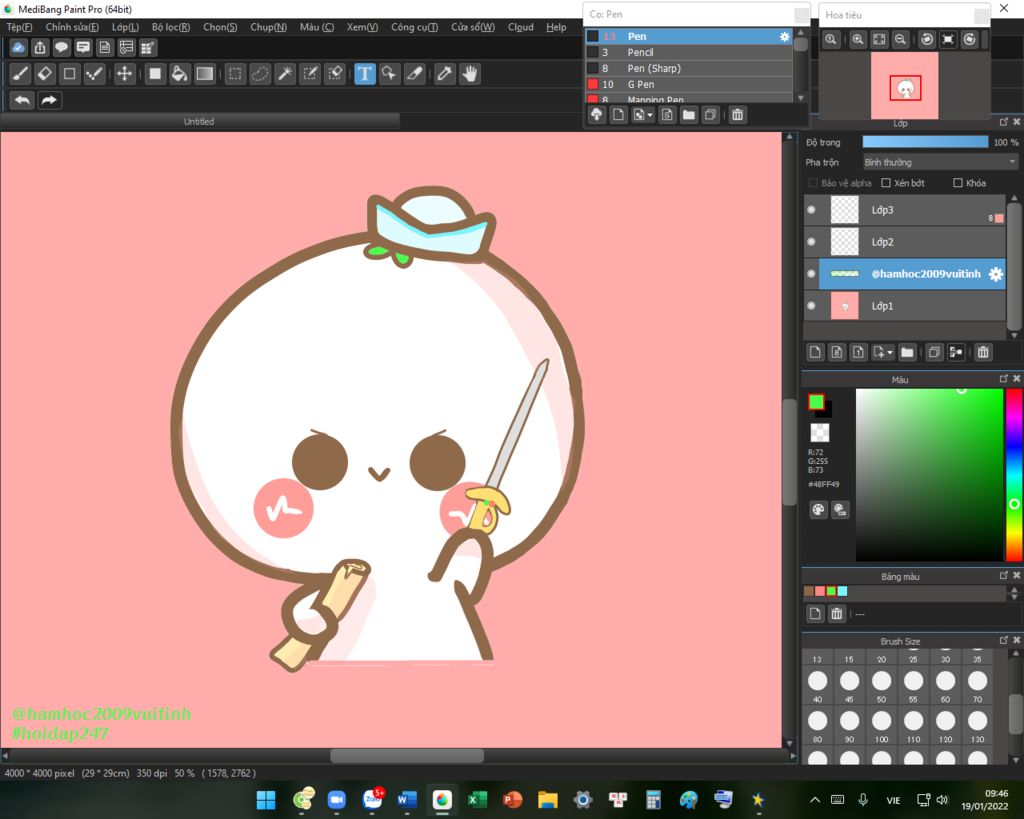This screenshot has width=1024, height=819.
Task: Open the Tệp(F) menu
Action: (19, 27)
